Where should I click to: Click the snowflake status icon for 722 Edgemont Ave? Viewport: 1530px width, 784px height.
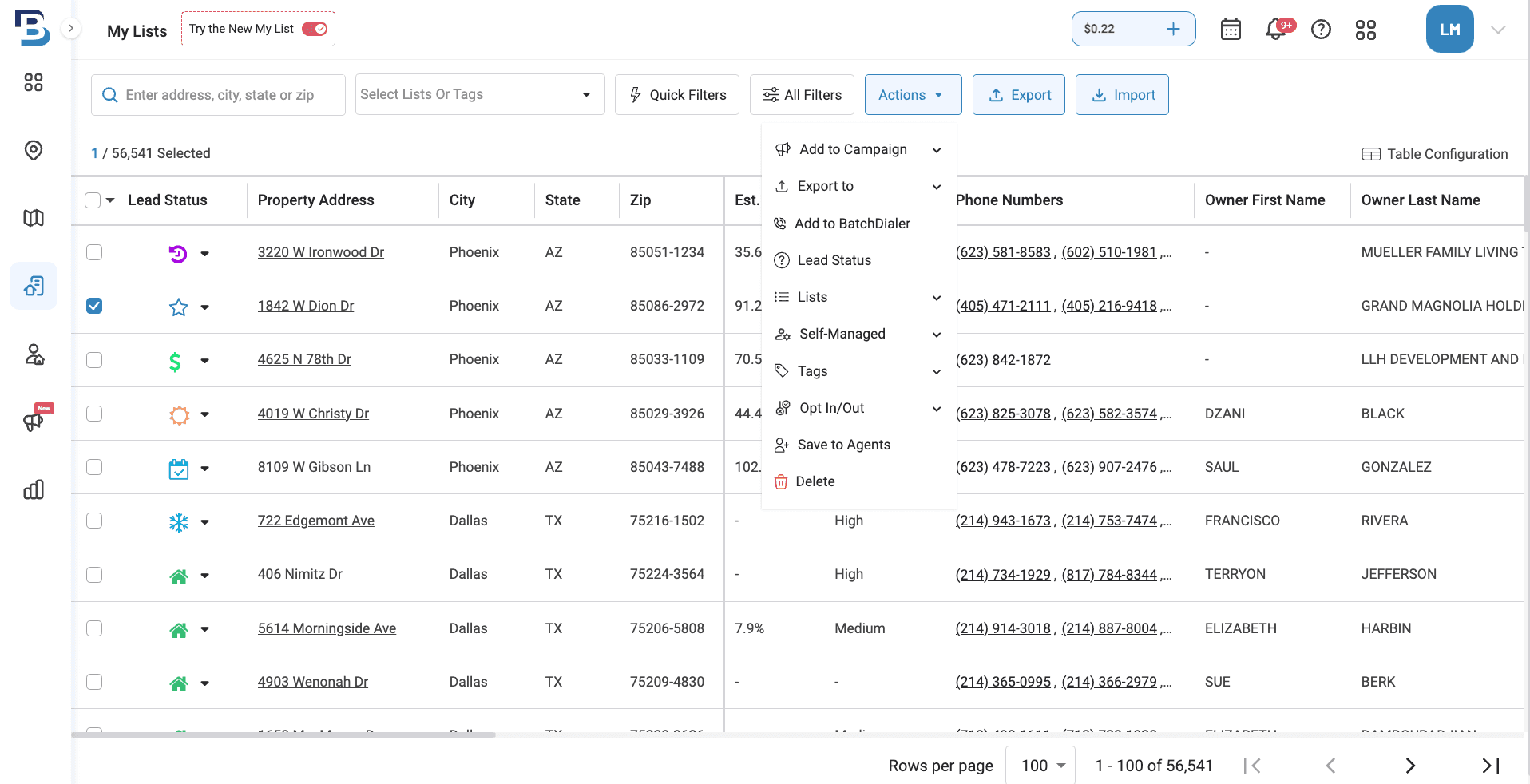(x=179, y=522)
